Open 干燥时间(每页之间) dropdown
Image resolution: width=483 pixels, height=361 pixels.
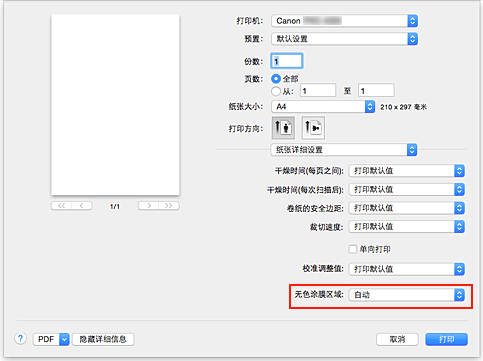(x=407, y=171)
